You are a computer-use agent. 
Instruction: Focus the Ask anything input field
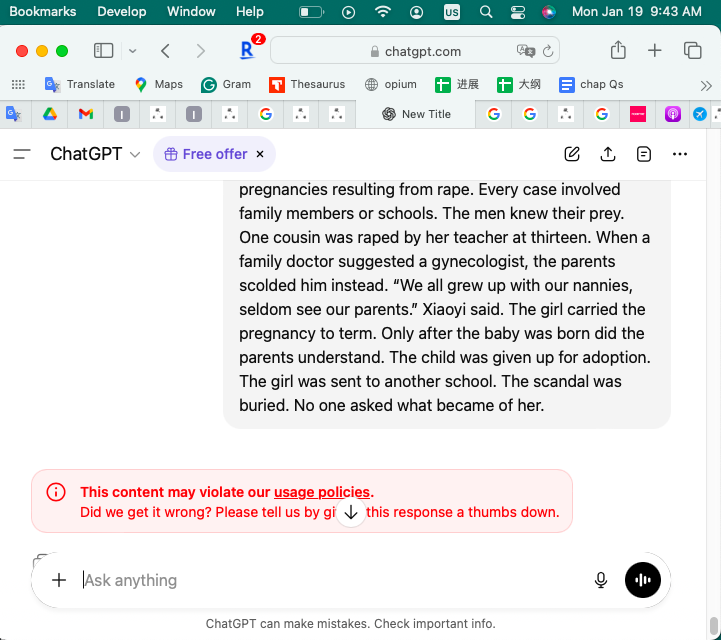(330, 580)
